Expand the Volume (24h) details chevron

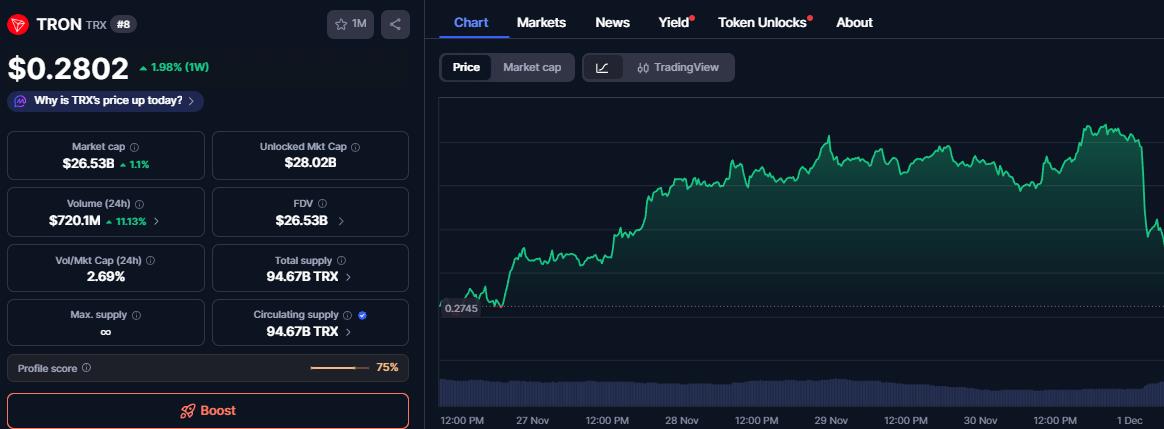156,221
